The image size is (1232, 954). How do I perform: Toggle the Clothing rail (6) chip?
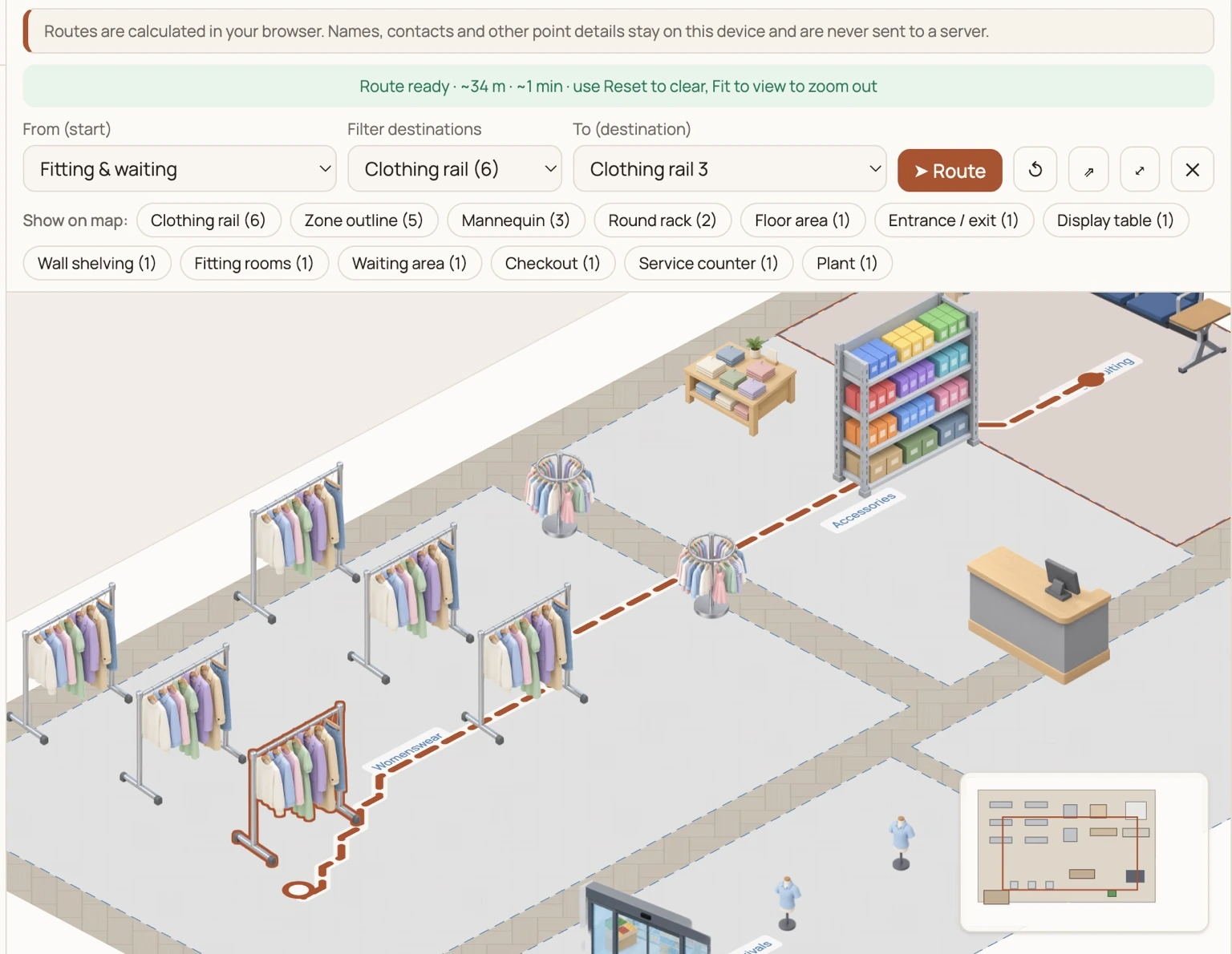coord(209,220)
